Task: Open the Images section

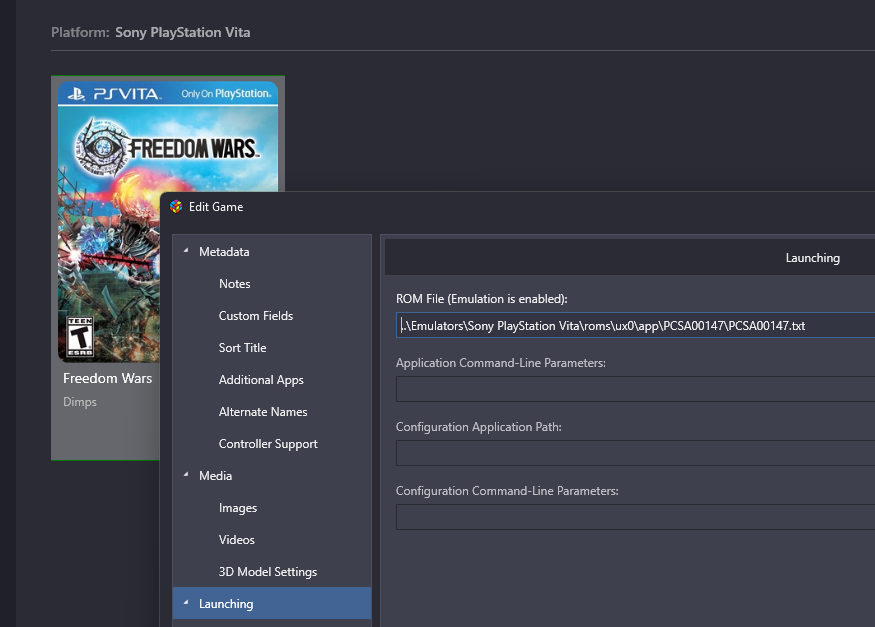Action: [x=238, y=508]
